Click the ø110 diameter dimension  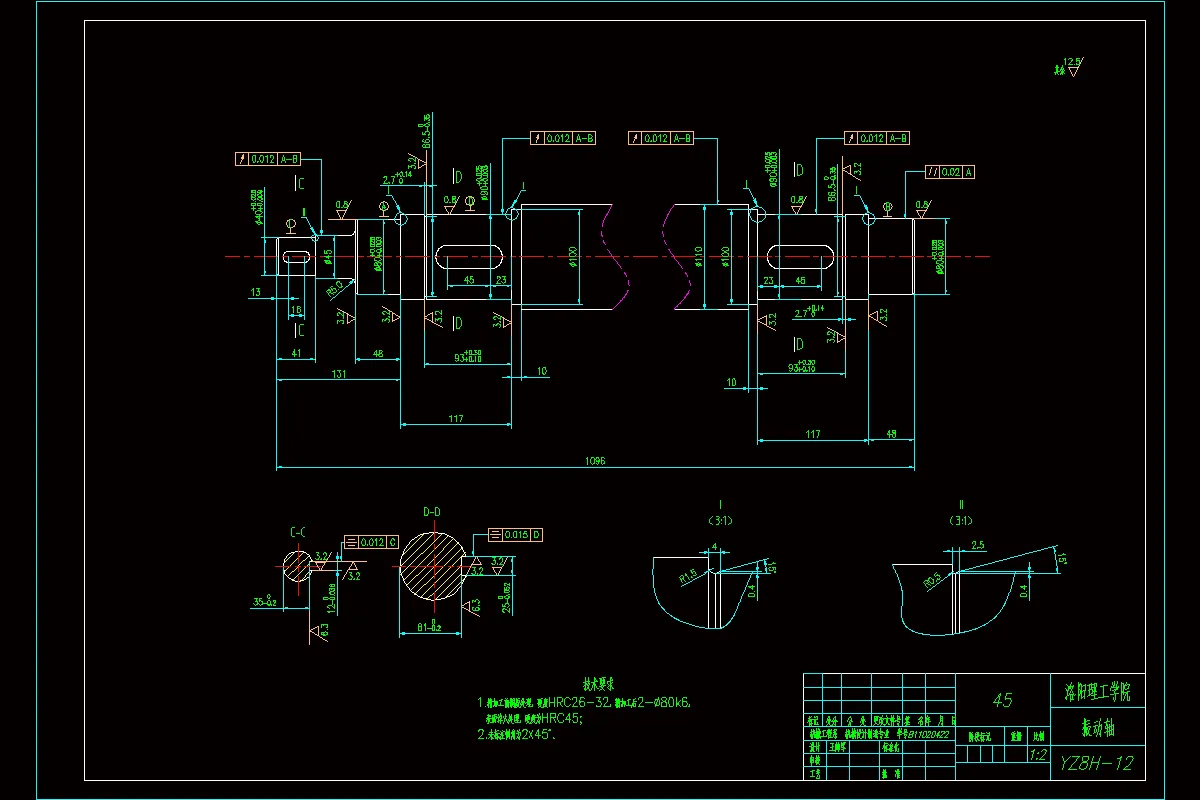700,257
